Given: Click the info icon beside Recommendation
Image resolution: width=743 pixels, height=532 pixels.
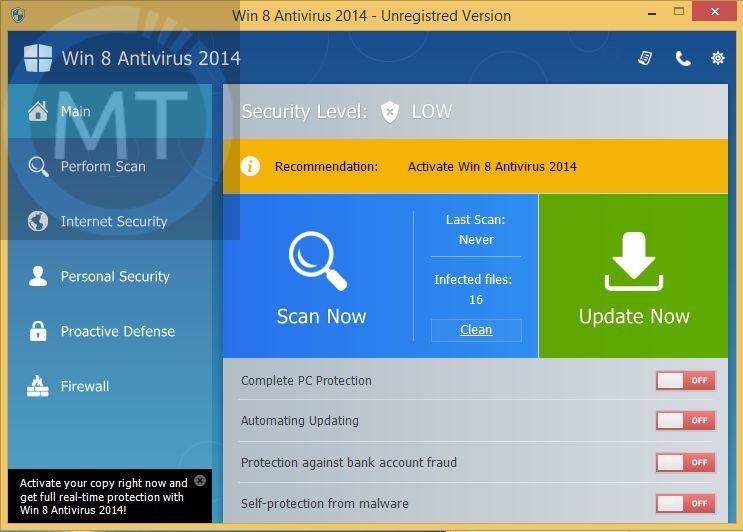Looking at the screenshot, I should tap(250, 166).
